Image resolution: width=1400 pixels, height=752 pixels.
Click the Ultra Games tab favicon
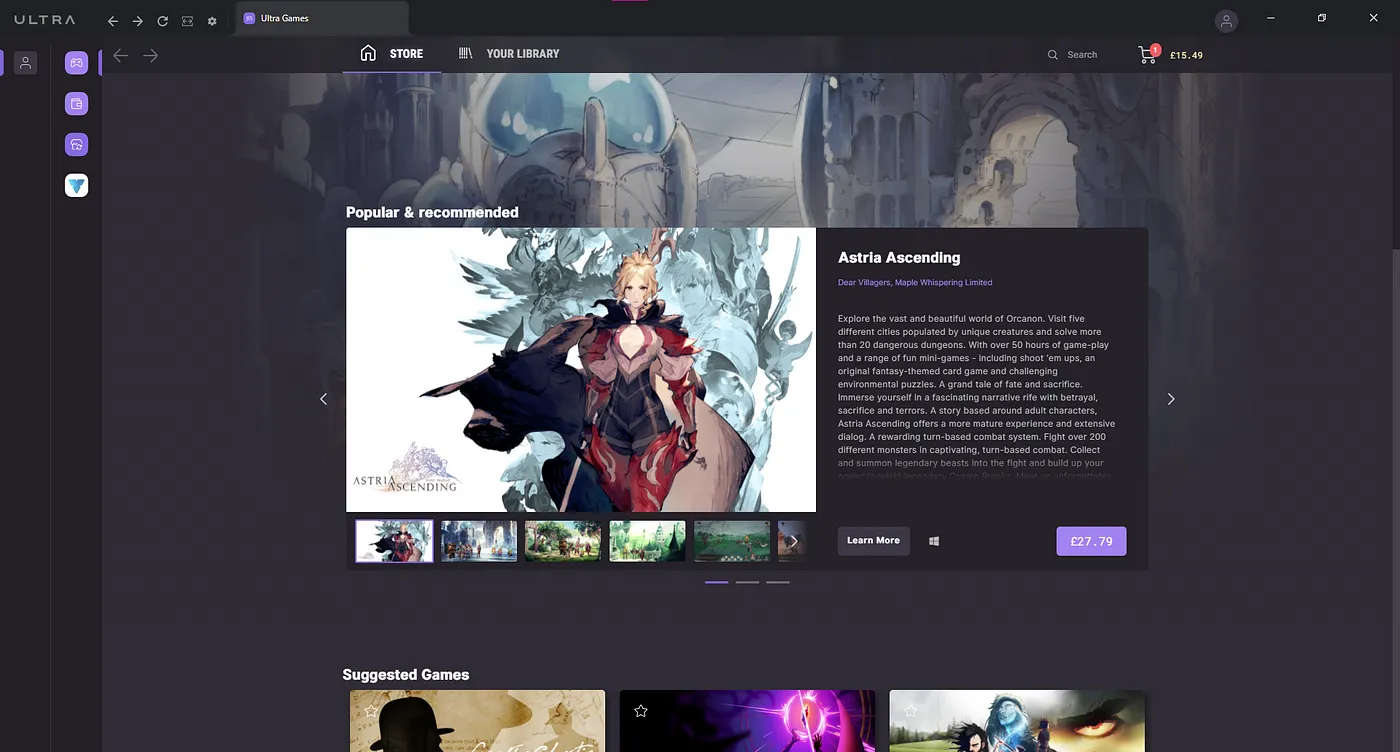tap(249, 18)
